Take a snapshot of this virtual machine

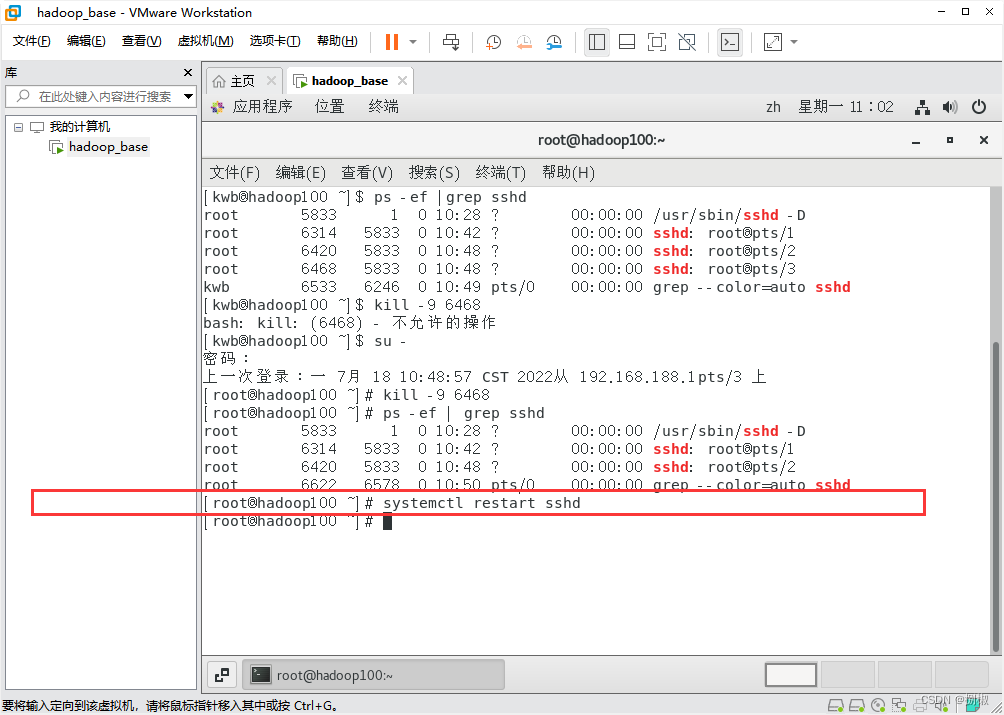(x=493, y=42)
